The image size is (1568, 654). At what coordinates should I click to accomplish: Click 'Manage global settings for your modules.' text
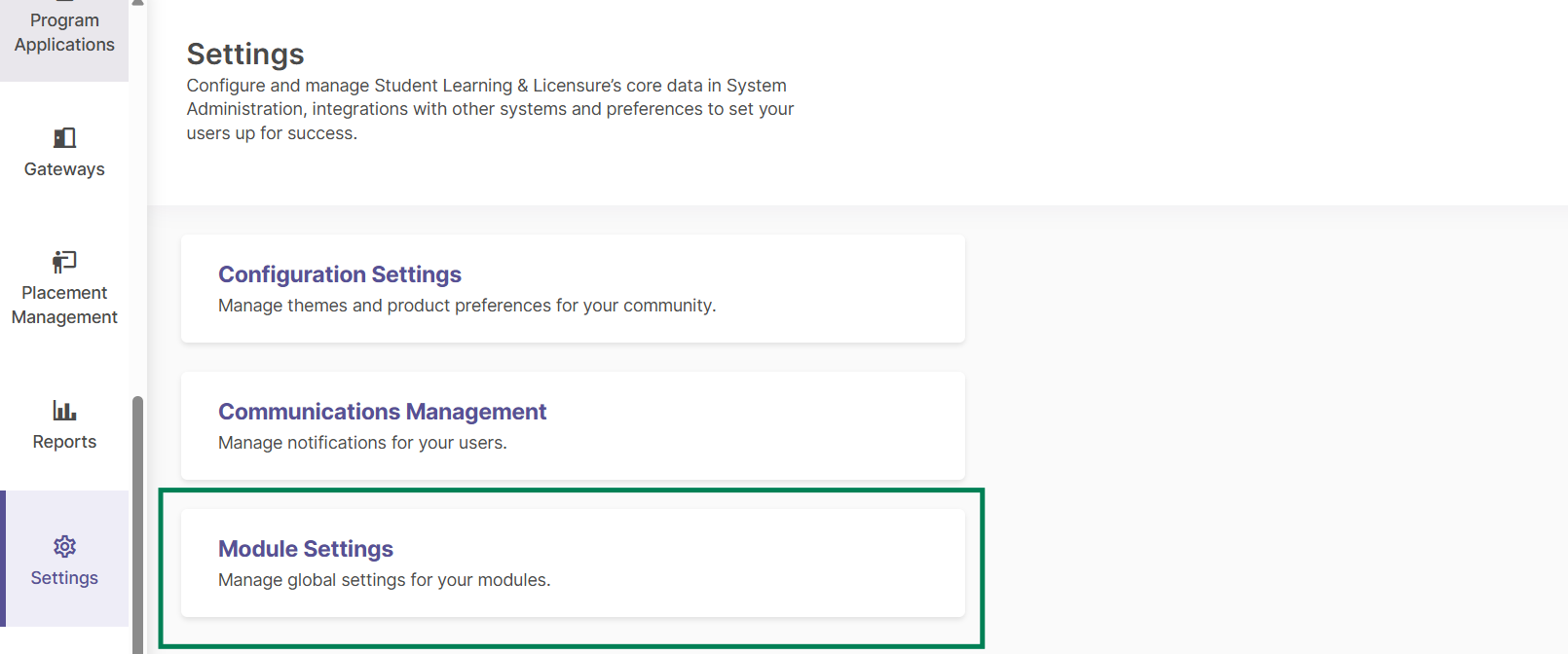coord(385,580)
